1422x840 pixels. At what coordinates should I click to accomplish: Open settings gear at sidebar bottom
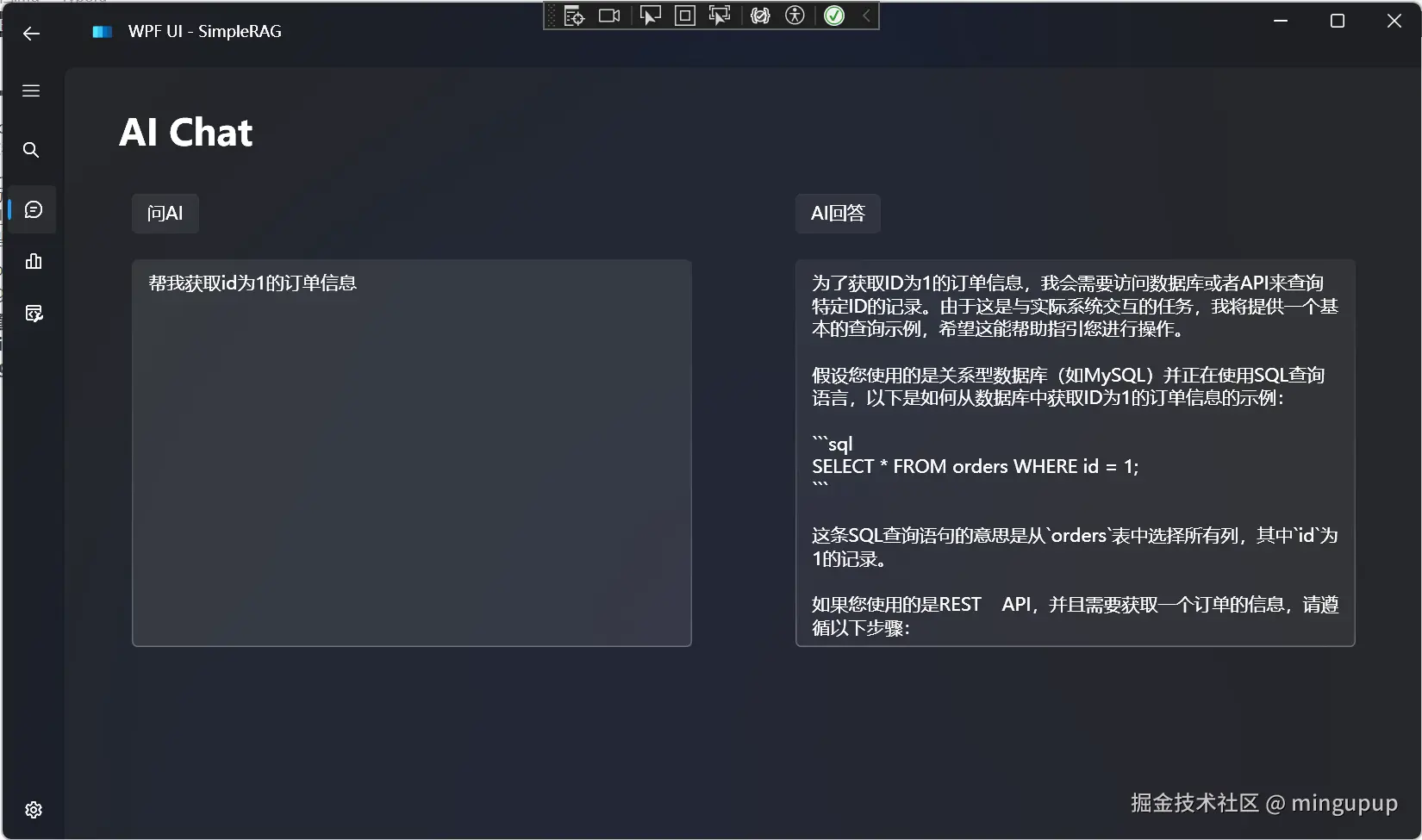(x=34, y=810)
